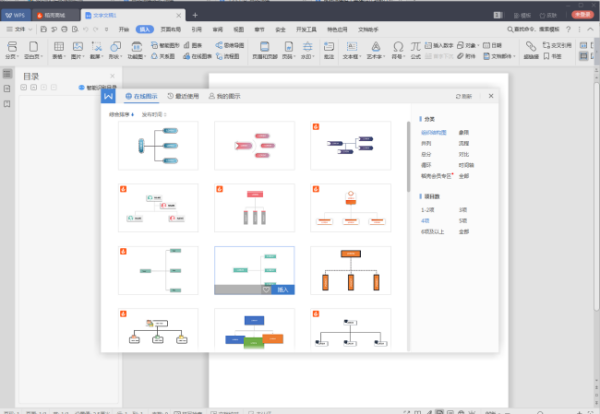Click the 图片 picture icon

pyautogui.click(x=78, y=50)
